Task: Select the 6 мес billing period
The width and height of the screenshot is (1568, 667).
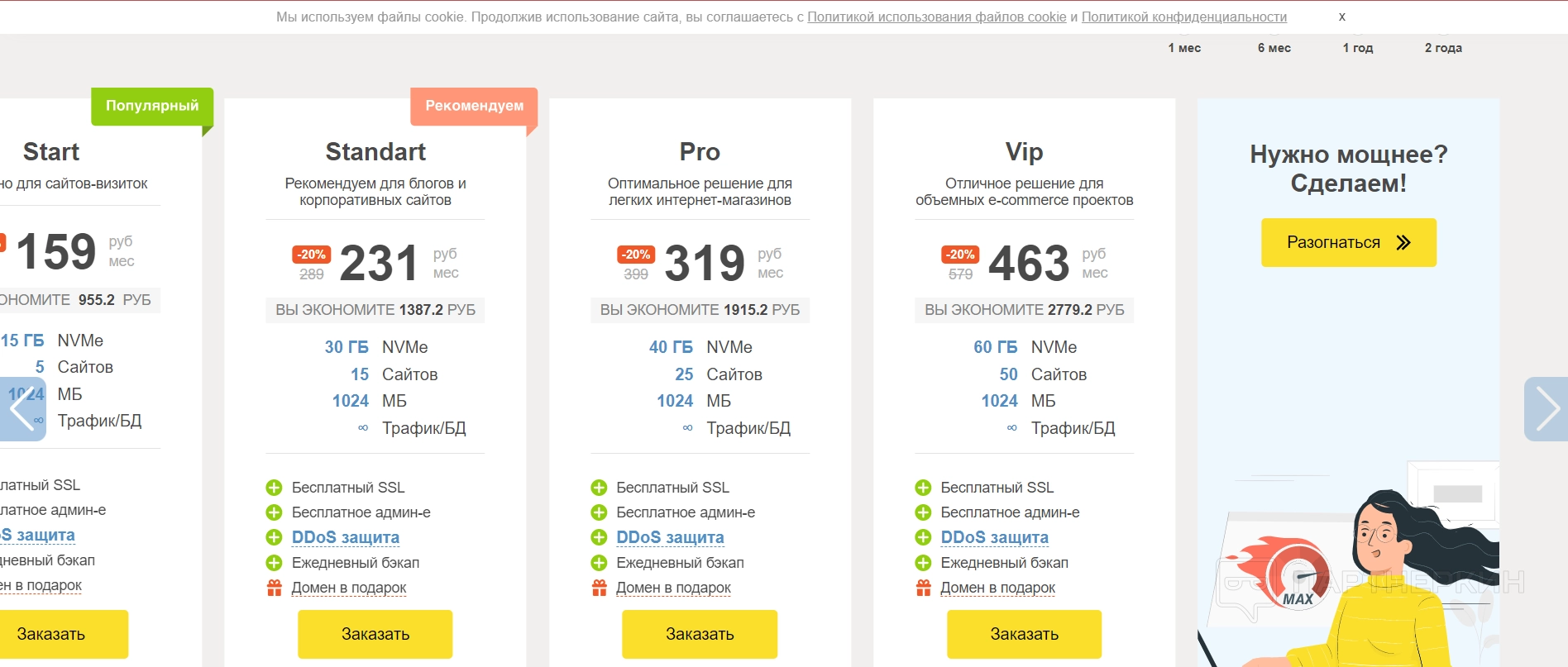Action: (1274, 48)
